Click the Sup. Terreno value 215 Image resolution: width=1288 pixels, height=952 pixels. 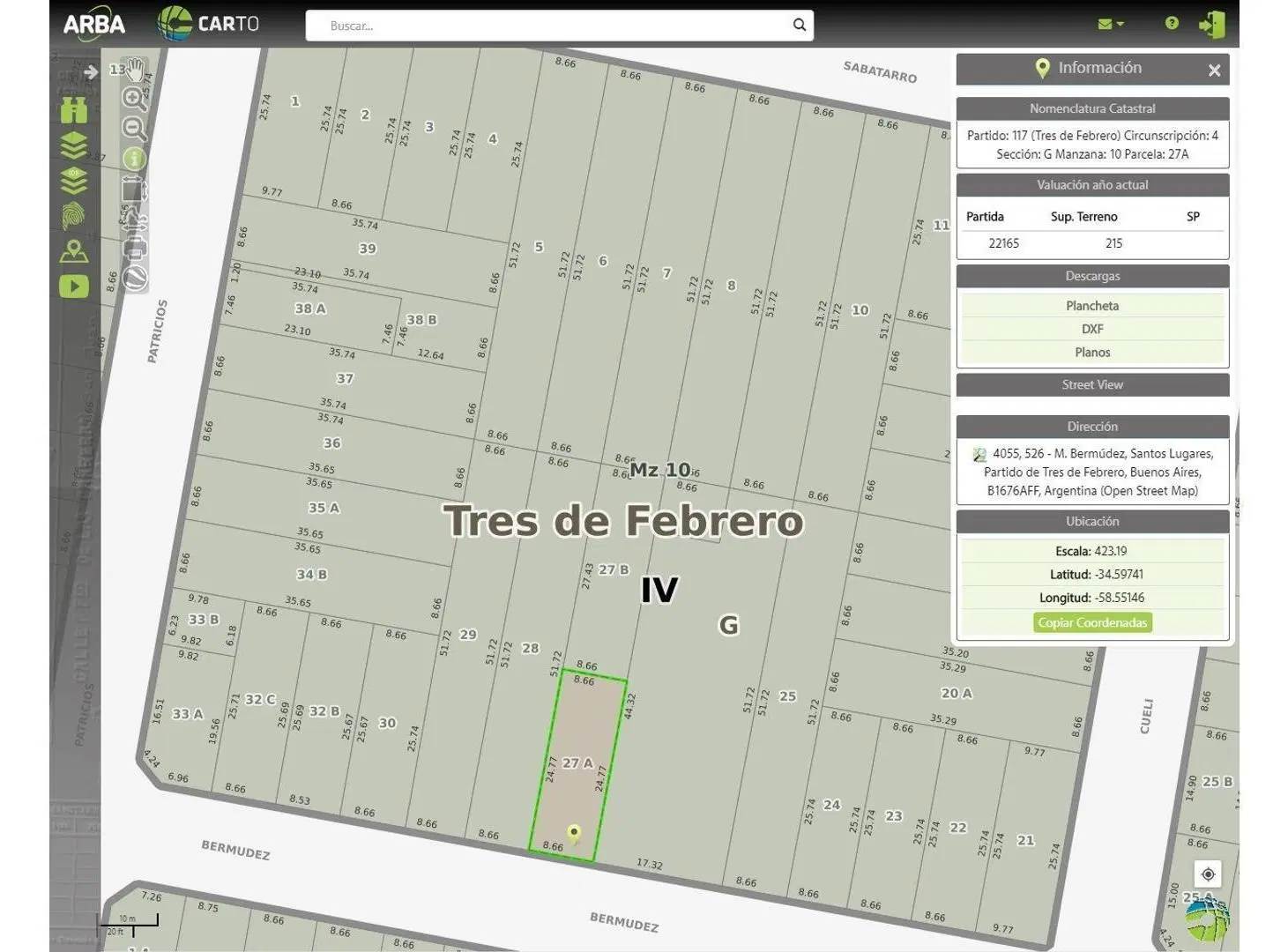point(1113,243)
